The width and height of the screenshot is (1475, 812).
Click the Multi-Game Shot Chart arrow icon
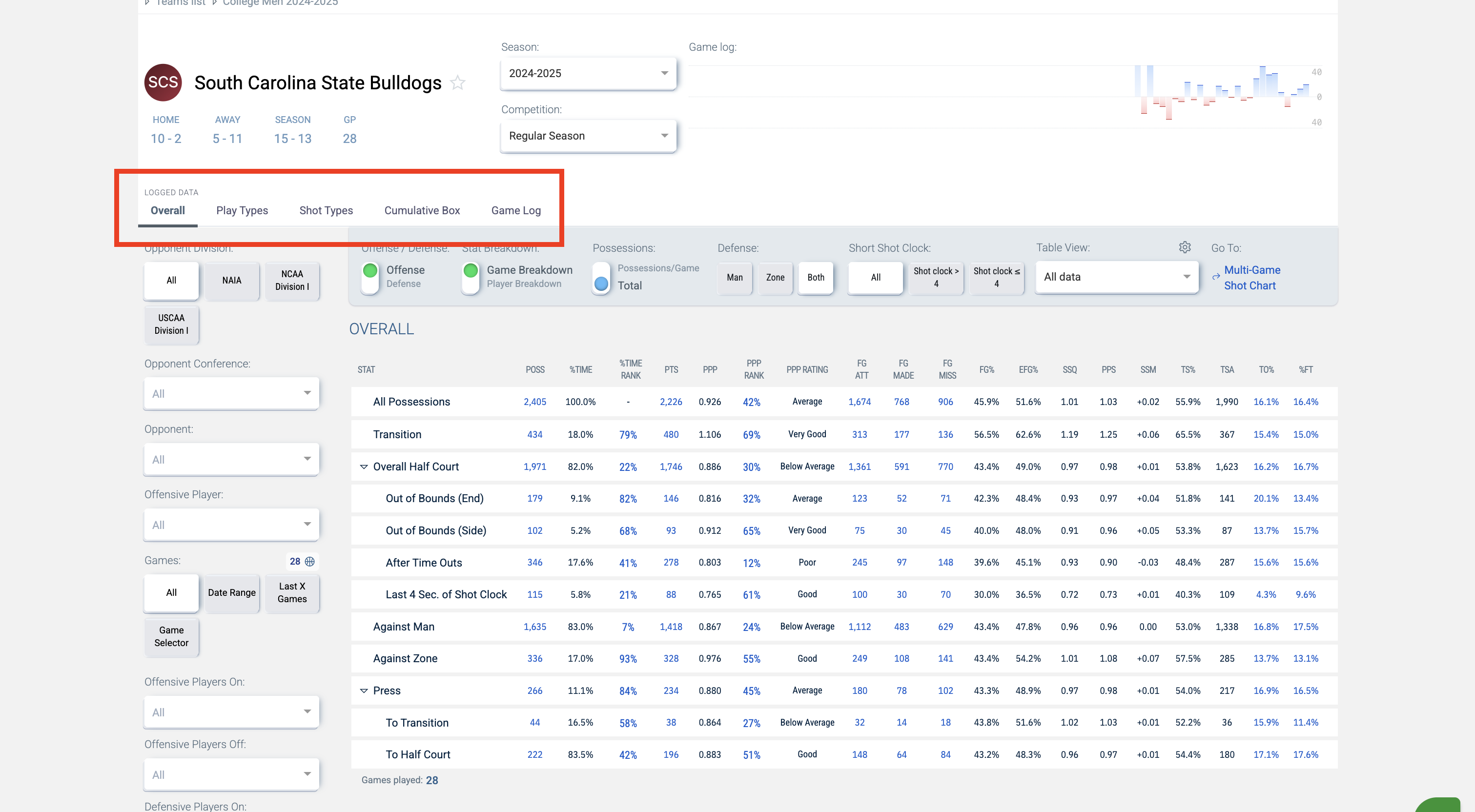(x=1216, y=277)
